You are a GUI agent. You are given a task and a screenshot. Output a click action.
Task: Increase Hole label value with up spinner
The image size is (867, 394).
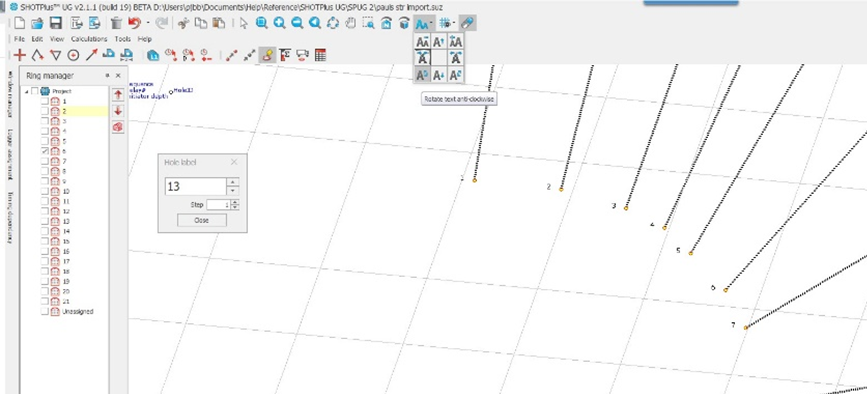[x=233, y=182]
